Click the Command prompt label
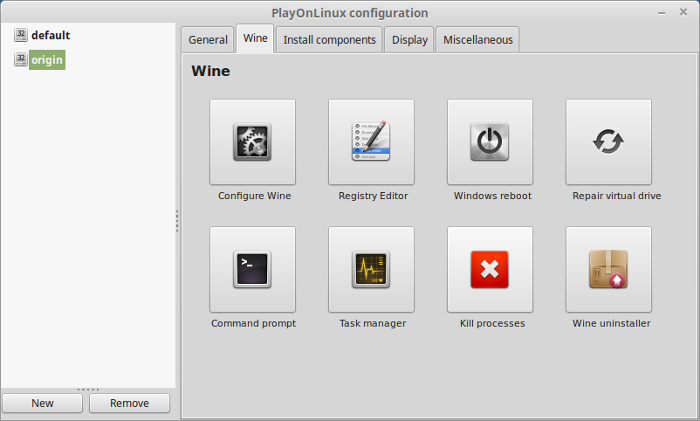Viewport: 700px width, 421px height. pos(253,323)
